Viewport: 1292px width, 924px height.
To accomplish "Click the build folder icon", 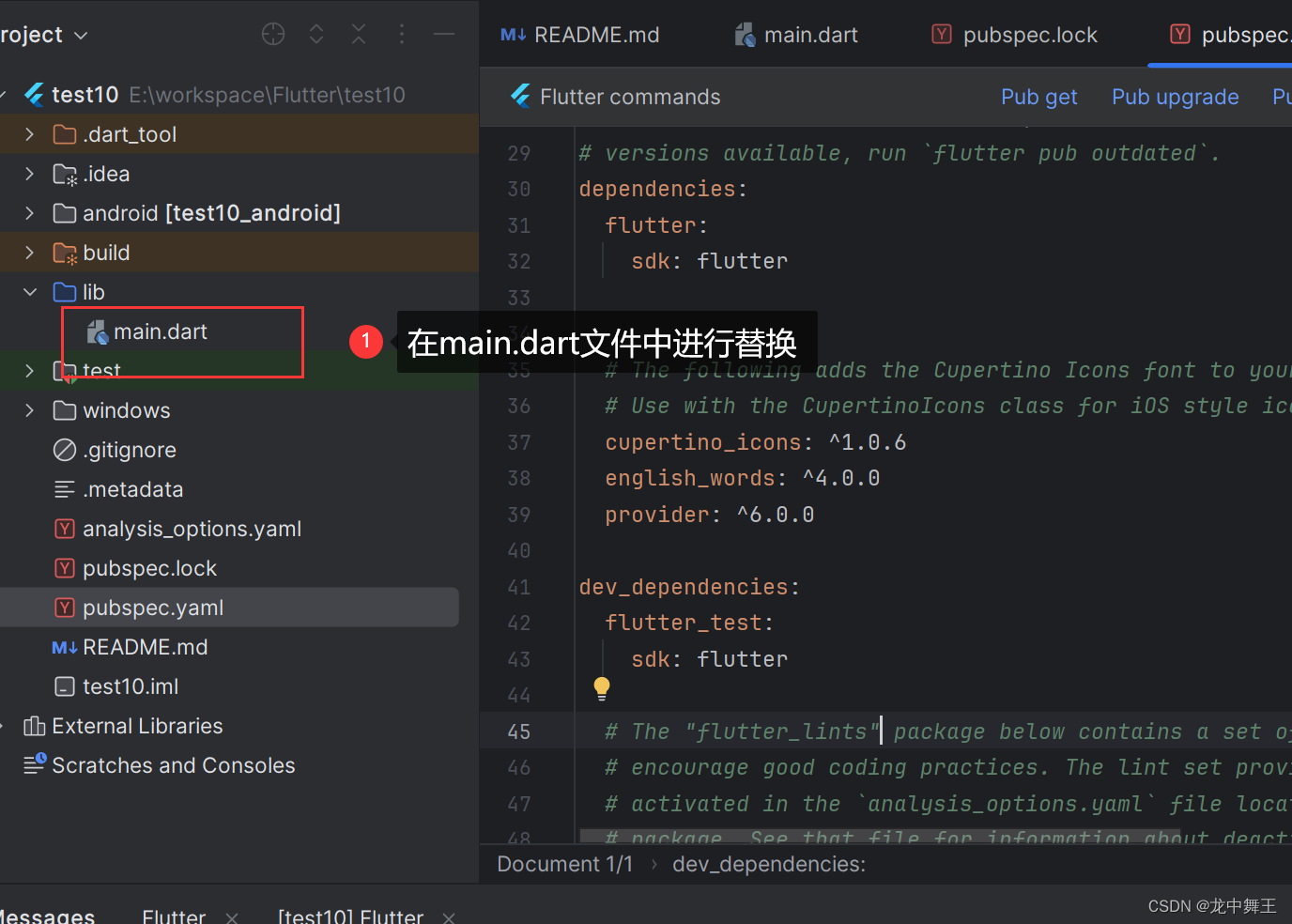I will pyautogui.click(x=65, y=253).
